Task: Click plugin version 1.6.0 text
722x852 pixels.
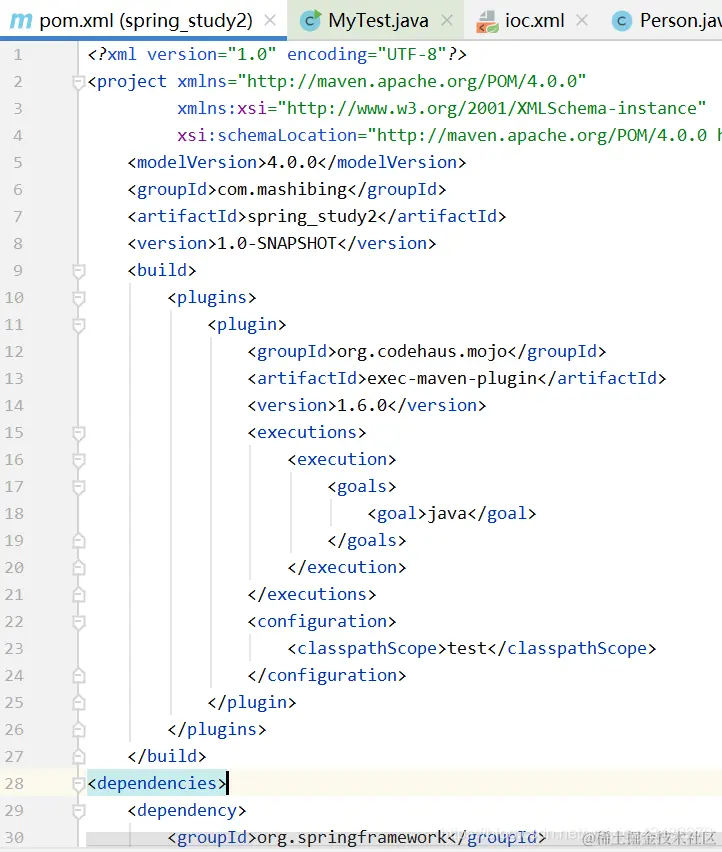Action: pos(367,405)
